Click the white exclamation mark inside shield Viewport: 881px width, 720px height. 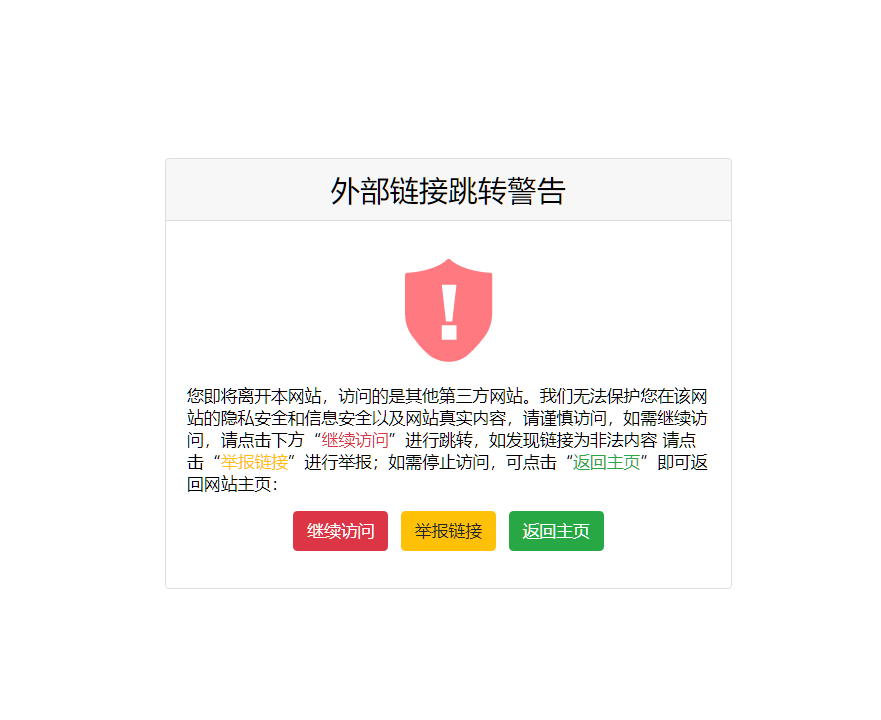[449, 313]
